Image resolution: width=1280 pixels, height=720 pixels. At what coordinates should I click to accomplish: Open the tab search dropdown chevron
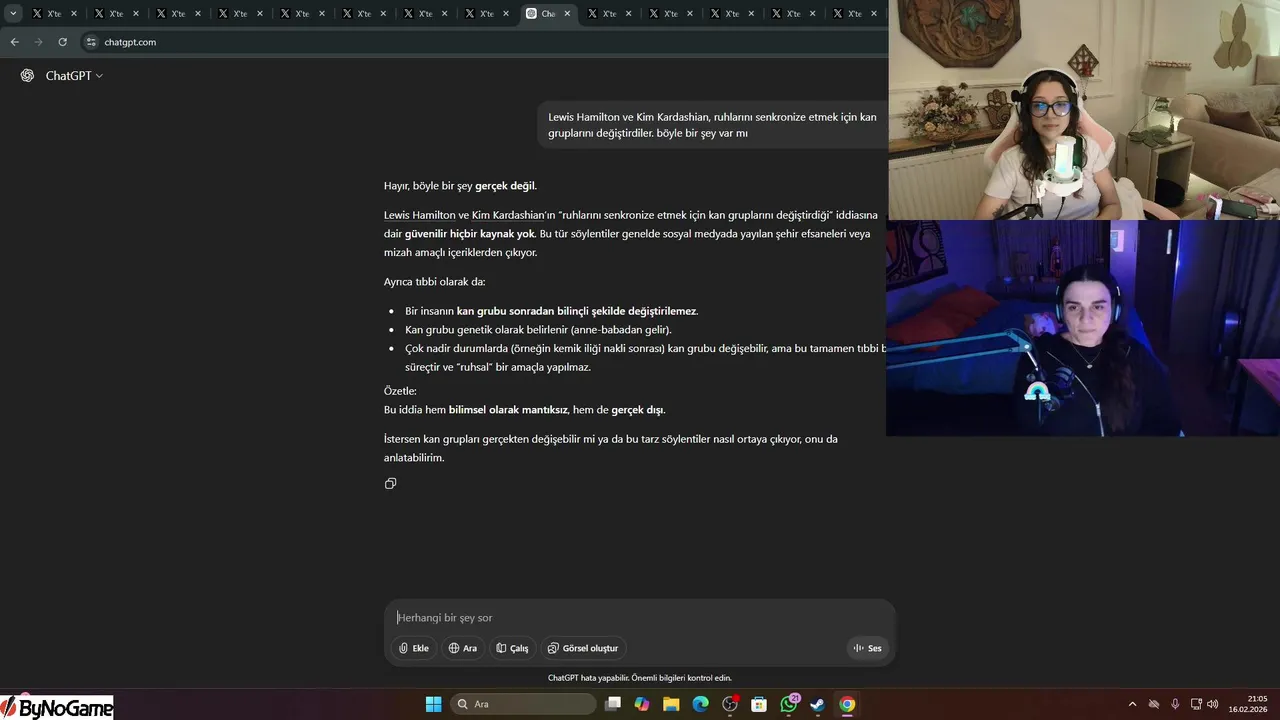13,14
